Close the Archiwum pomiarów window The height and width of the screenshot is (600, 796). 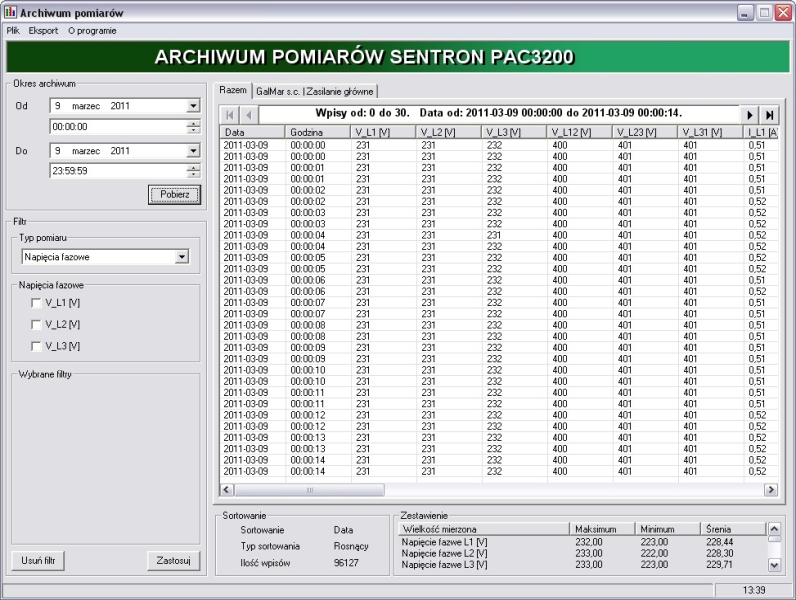[783, 13]
